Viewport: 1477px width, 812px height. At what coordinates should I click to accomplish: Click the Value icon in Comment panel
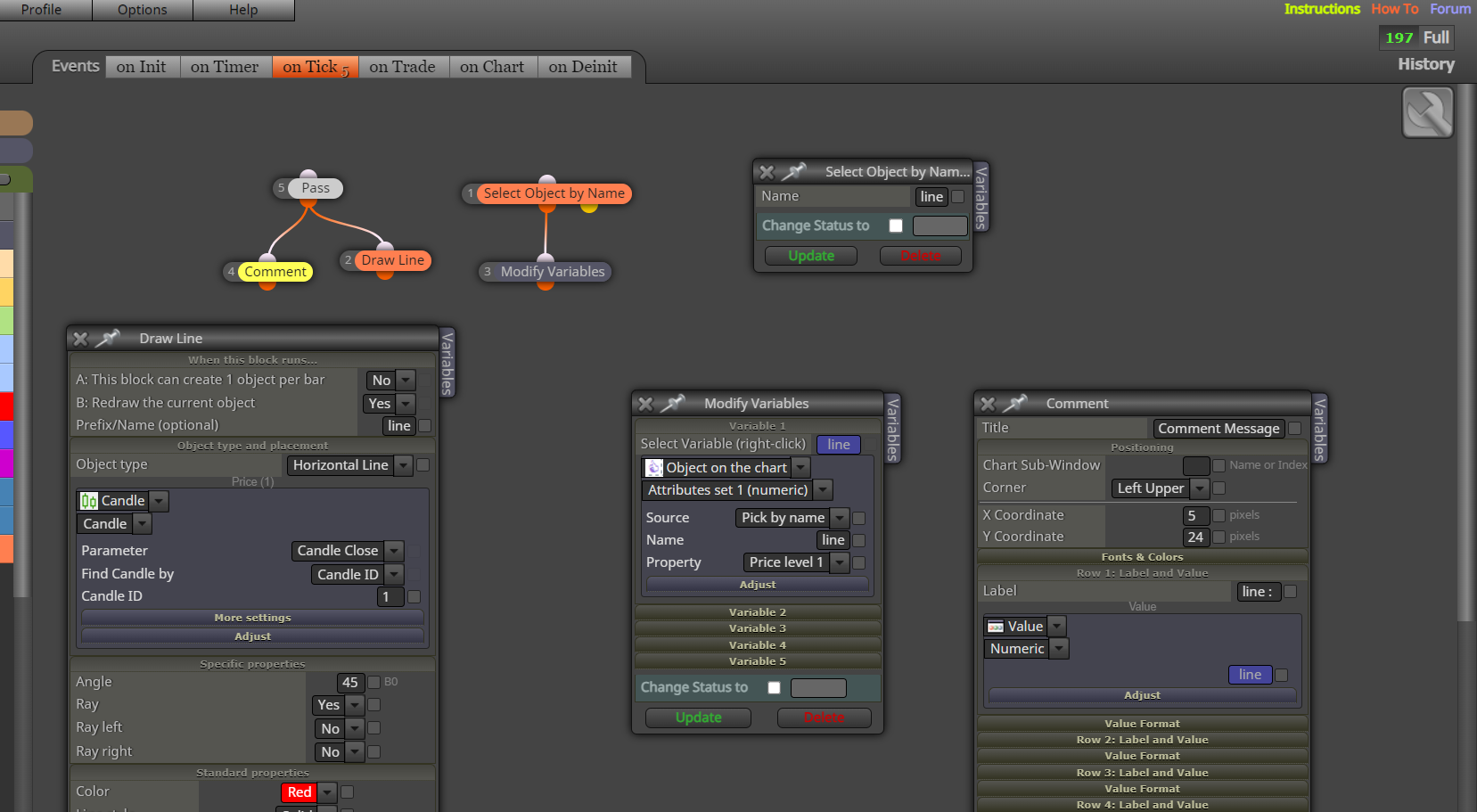pyautogui.click(x=996, y=627)
